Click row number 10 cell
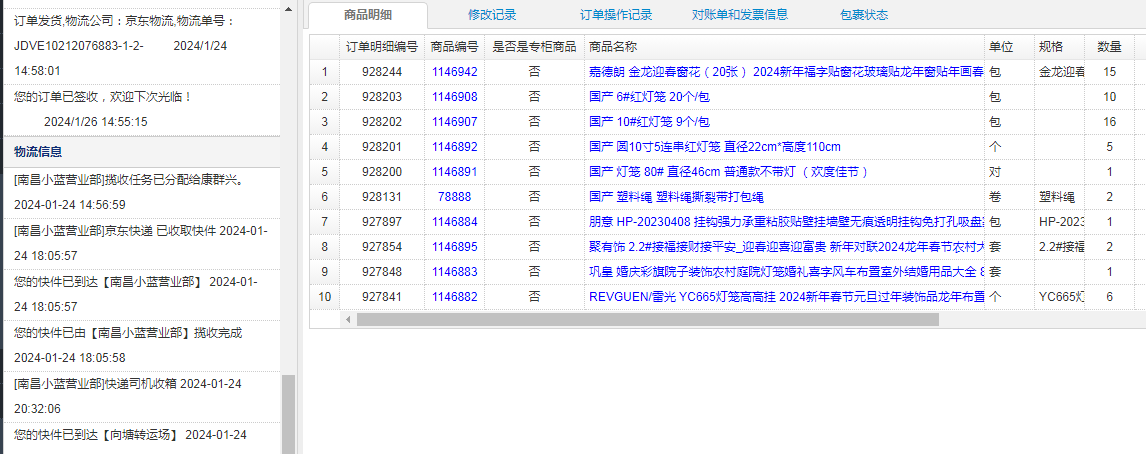Image resolution: width=1146 pixels, height=454 pixels. (x=325, y=297)
